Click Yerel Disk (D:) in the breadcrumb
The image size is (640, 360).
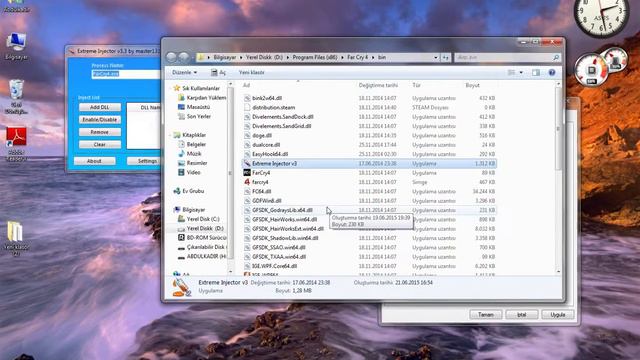[x=264, y=58]
